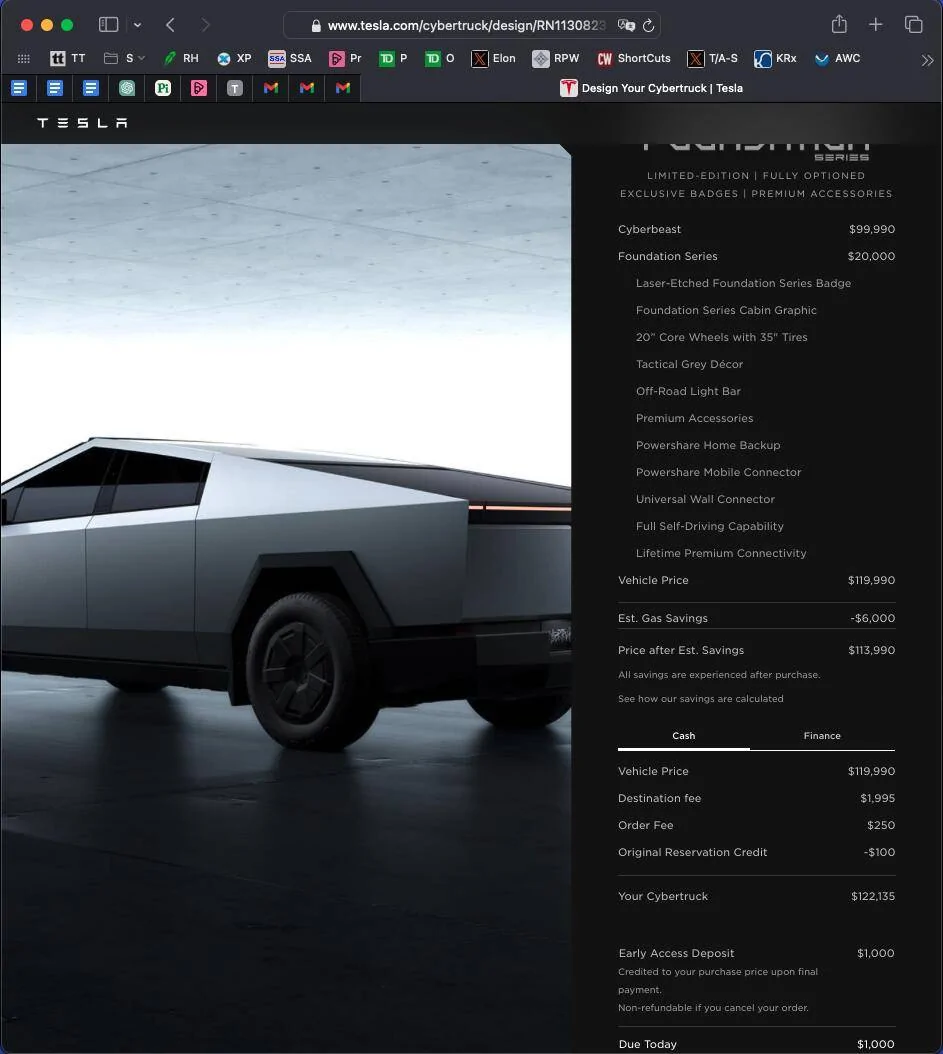Open the SSA bookmark

click(290, 58)
